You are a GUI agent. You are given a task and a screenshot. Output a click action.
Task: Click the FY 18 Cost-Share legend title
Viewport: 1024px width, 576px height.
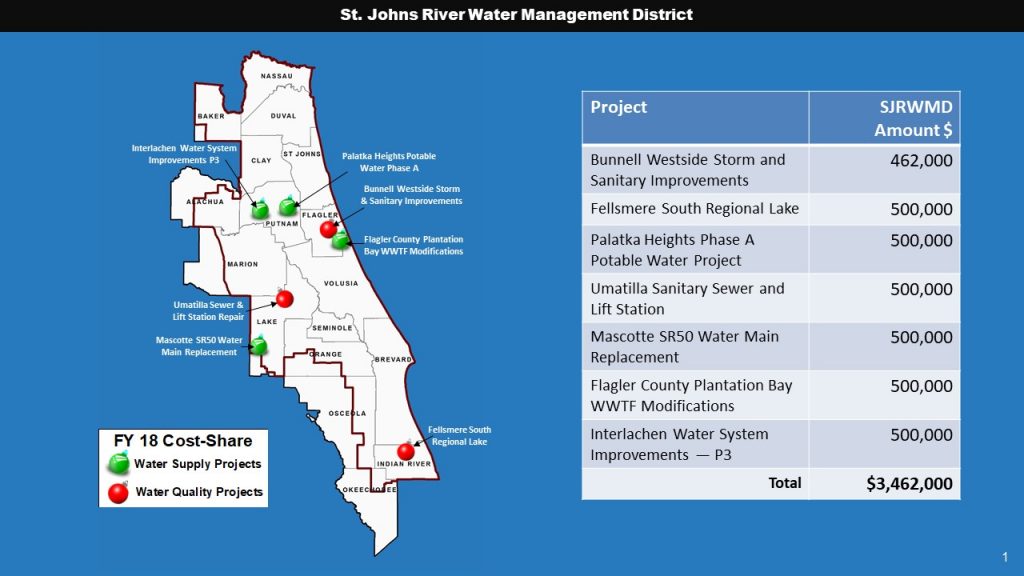(x=183, y=441)
